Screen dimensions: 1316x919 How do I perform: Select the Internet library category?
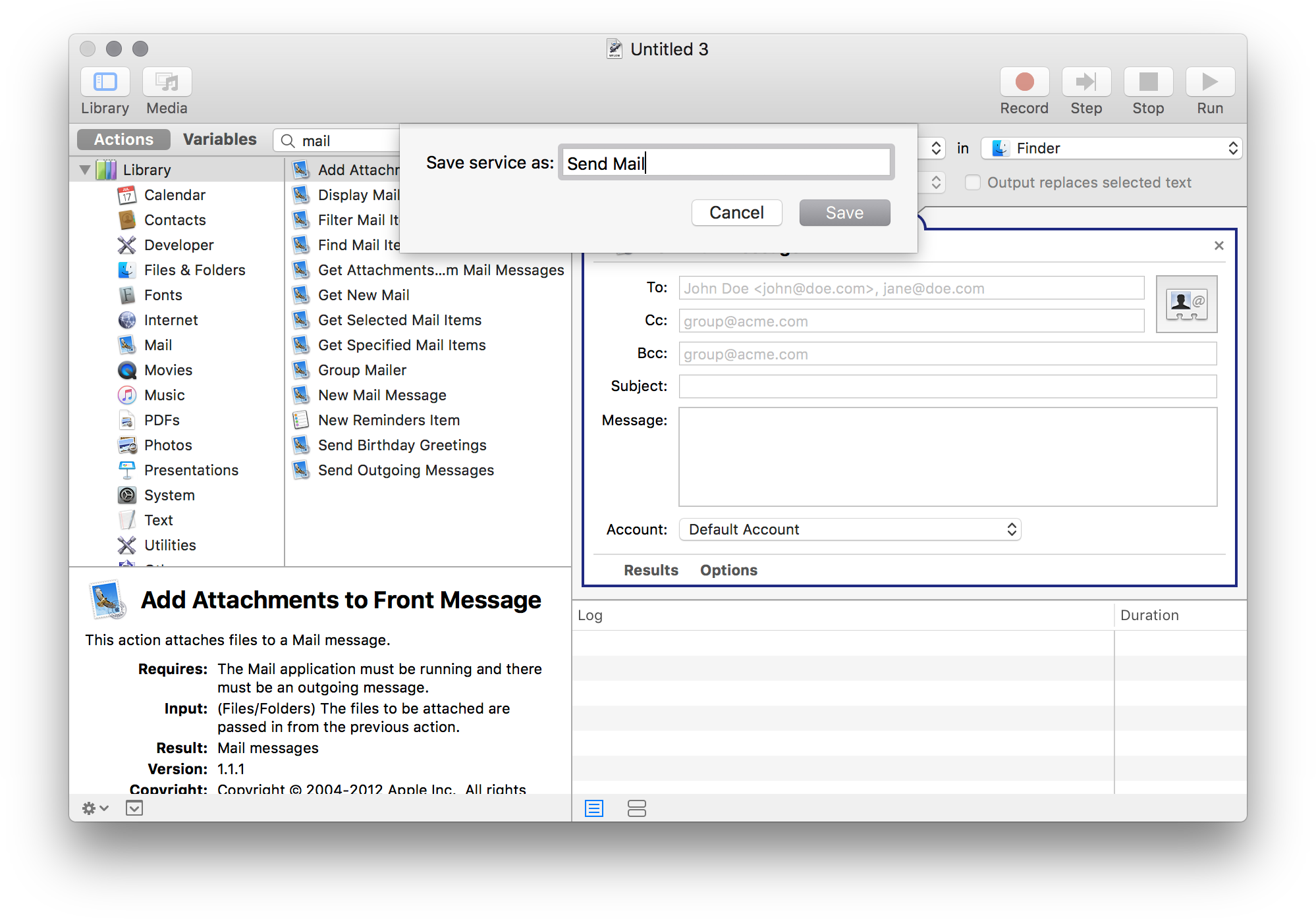(171, 320)
